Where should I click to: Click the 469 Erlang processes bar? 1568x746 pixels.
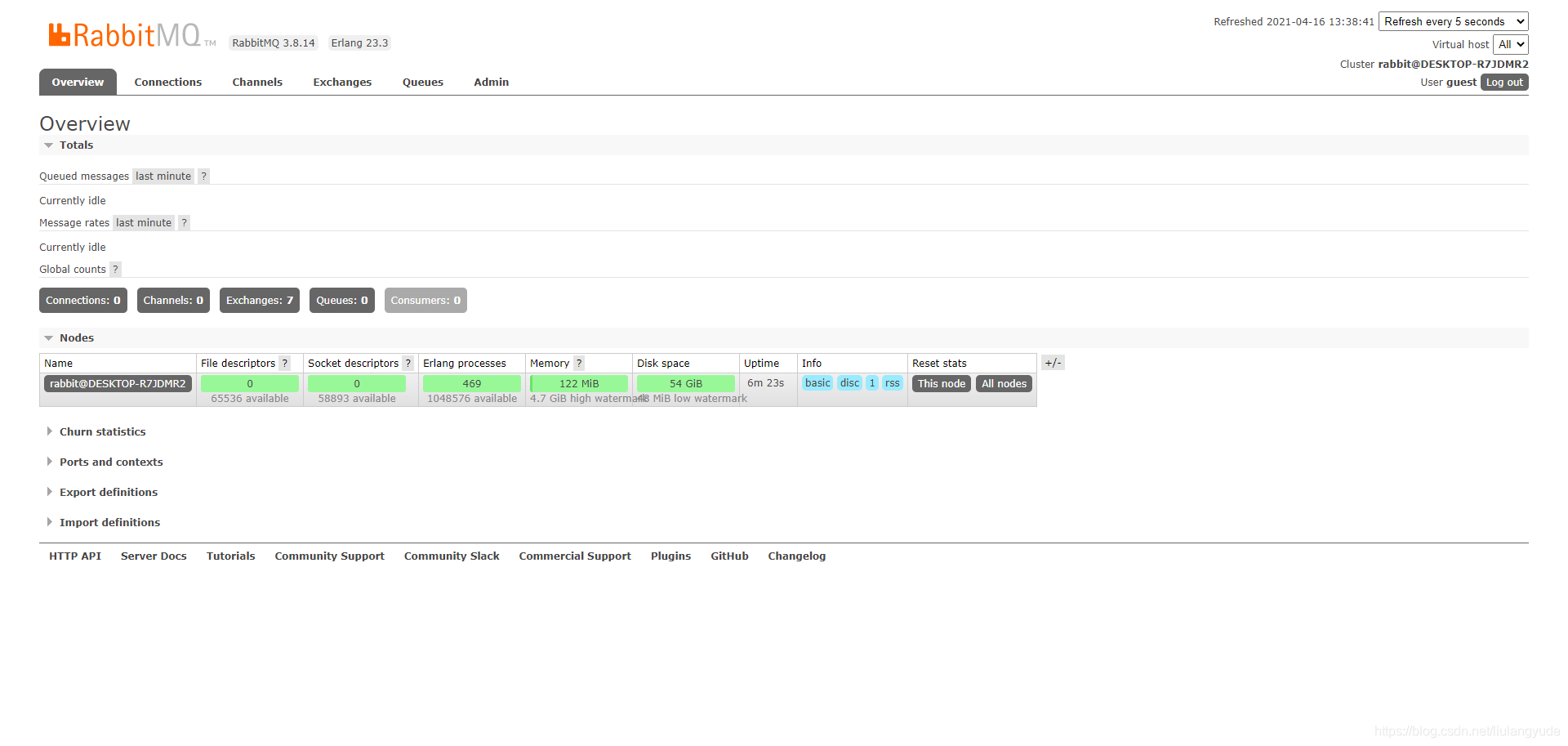(x=472, y=384)
